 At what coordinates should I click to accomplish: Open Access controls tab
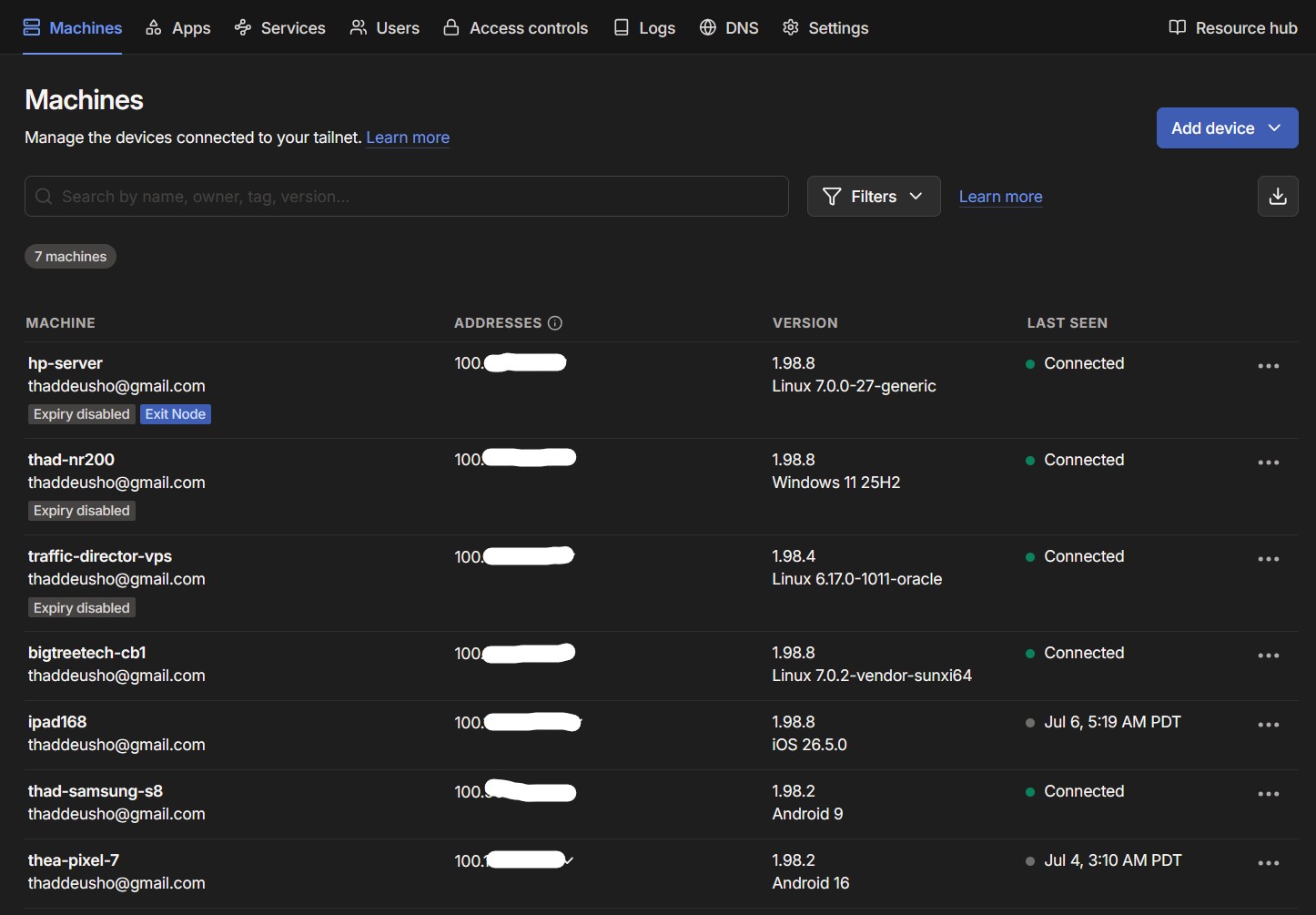pos(516,28)
